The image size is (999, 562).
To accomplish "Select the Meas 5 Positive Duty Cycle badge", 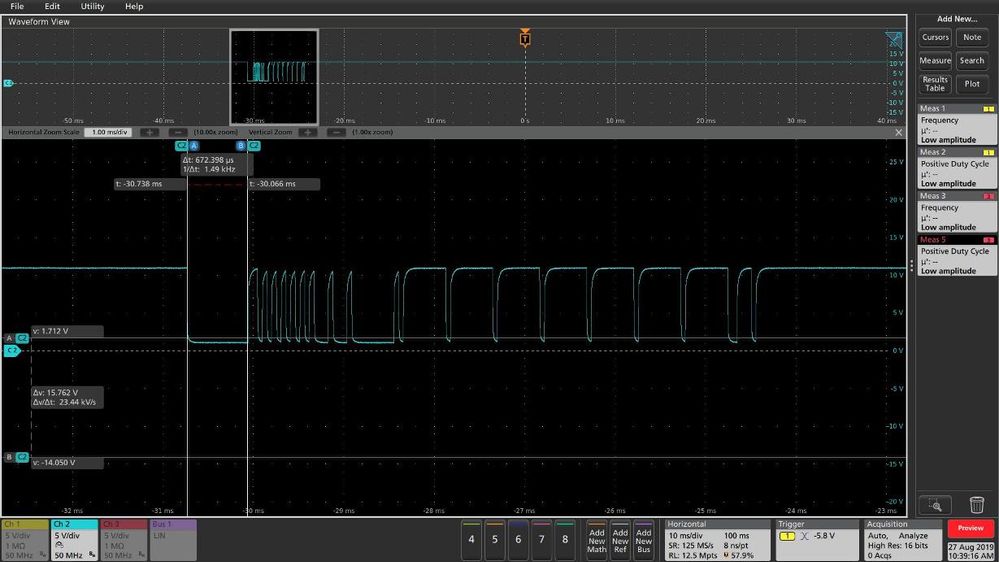I will [957, 256].
